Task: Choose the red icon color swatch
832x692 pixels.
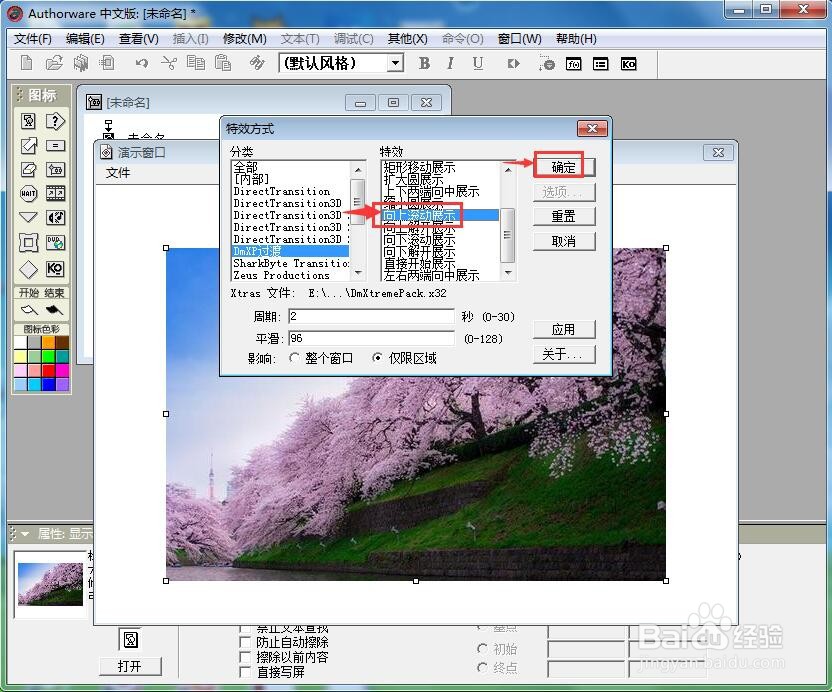Action: click(48, 370)
